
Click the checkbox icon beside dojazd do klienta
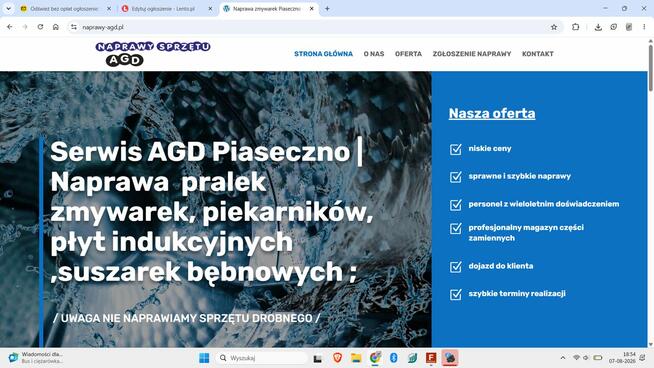tap(456, 267)
